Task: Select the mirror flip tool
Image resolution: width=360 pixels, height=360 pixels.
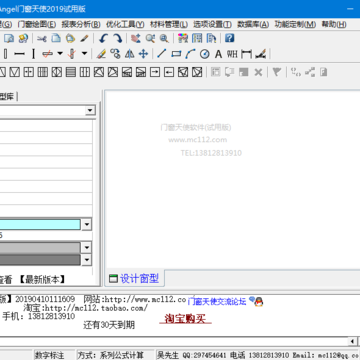Action: [x=129, y=54]
